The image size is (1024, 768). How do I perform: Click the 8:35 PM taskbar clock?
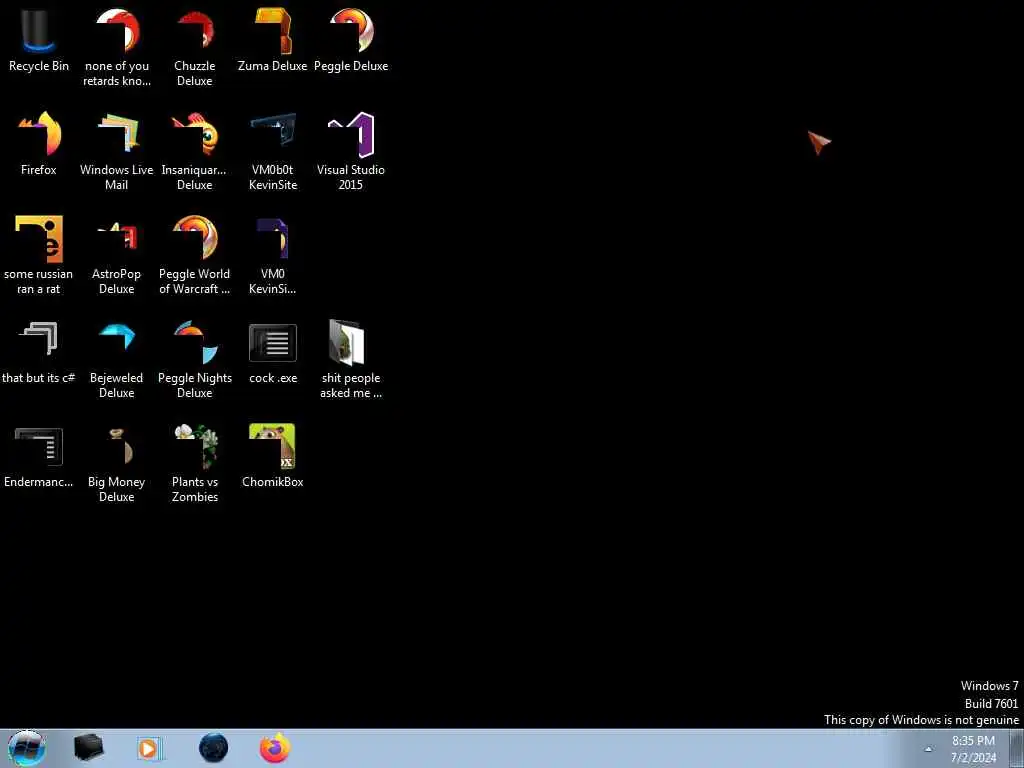click(x=973, y=749)
